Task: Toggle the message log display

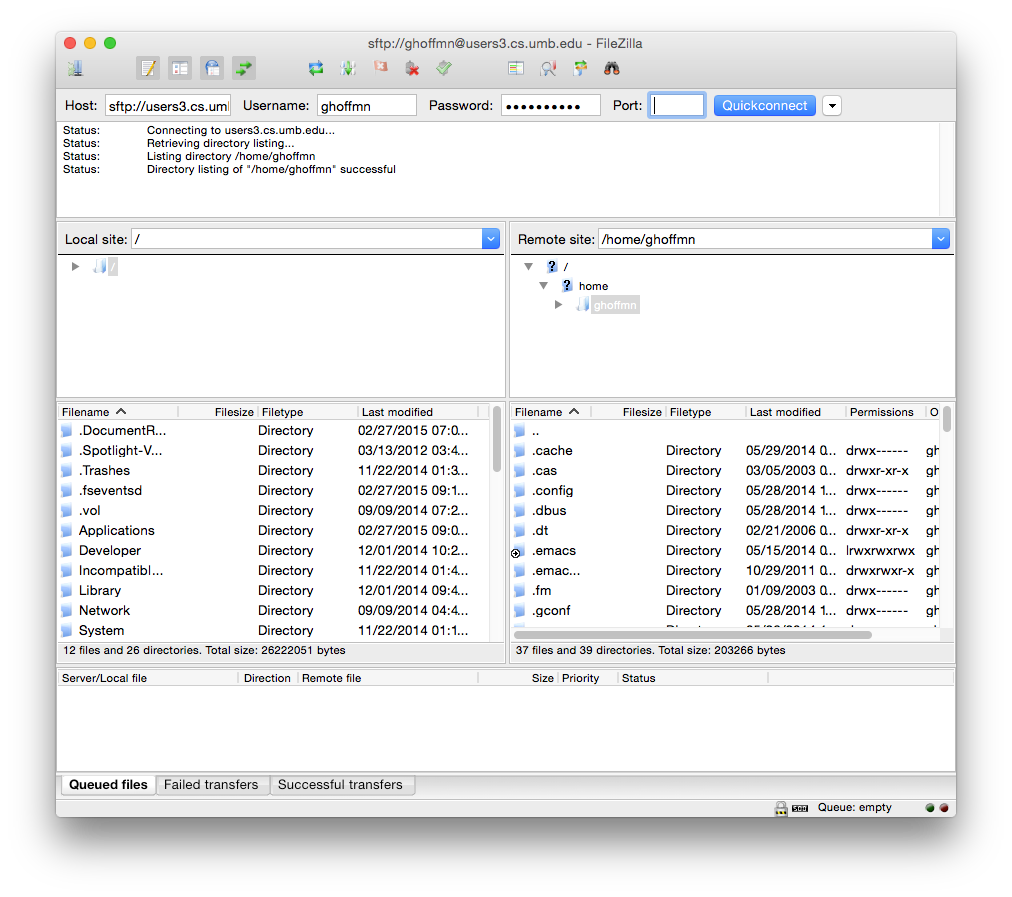Action: click(x=148, y=68)
